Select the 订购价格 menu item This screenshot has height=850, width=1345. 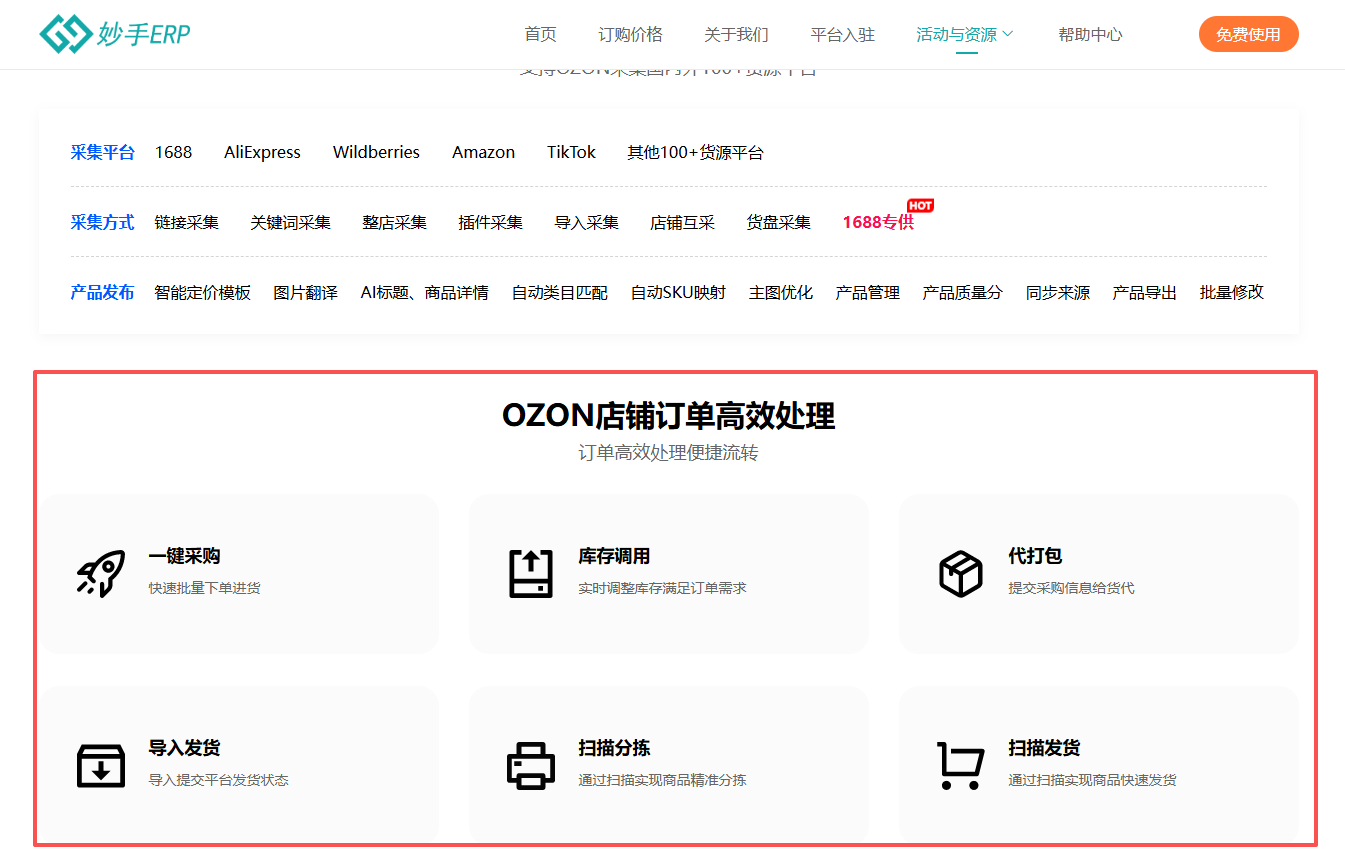click(629, 33)
